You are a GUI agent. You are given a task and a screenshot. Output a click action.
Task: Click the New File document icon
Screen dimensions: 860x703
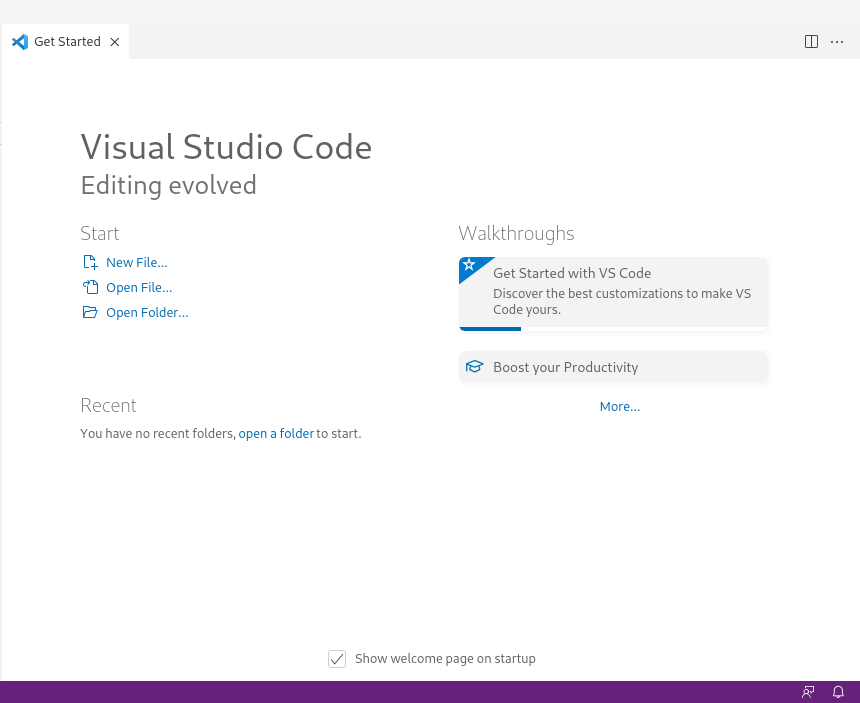[x=90, y=263]
